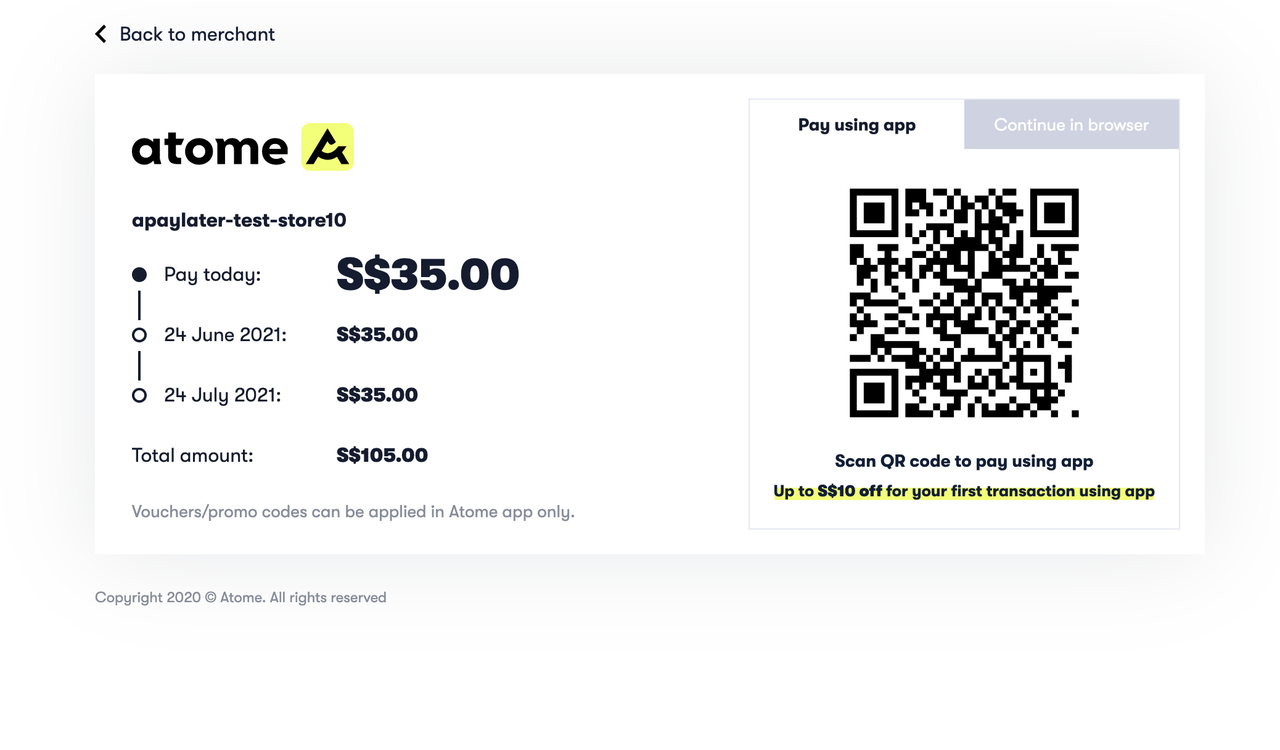Click the merchant name apaylater-test-store10
This screenshot has width=1280, height=750.
pyautogui.click(x=239, y=220)
